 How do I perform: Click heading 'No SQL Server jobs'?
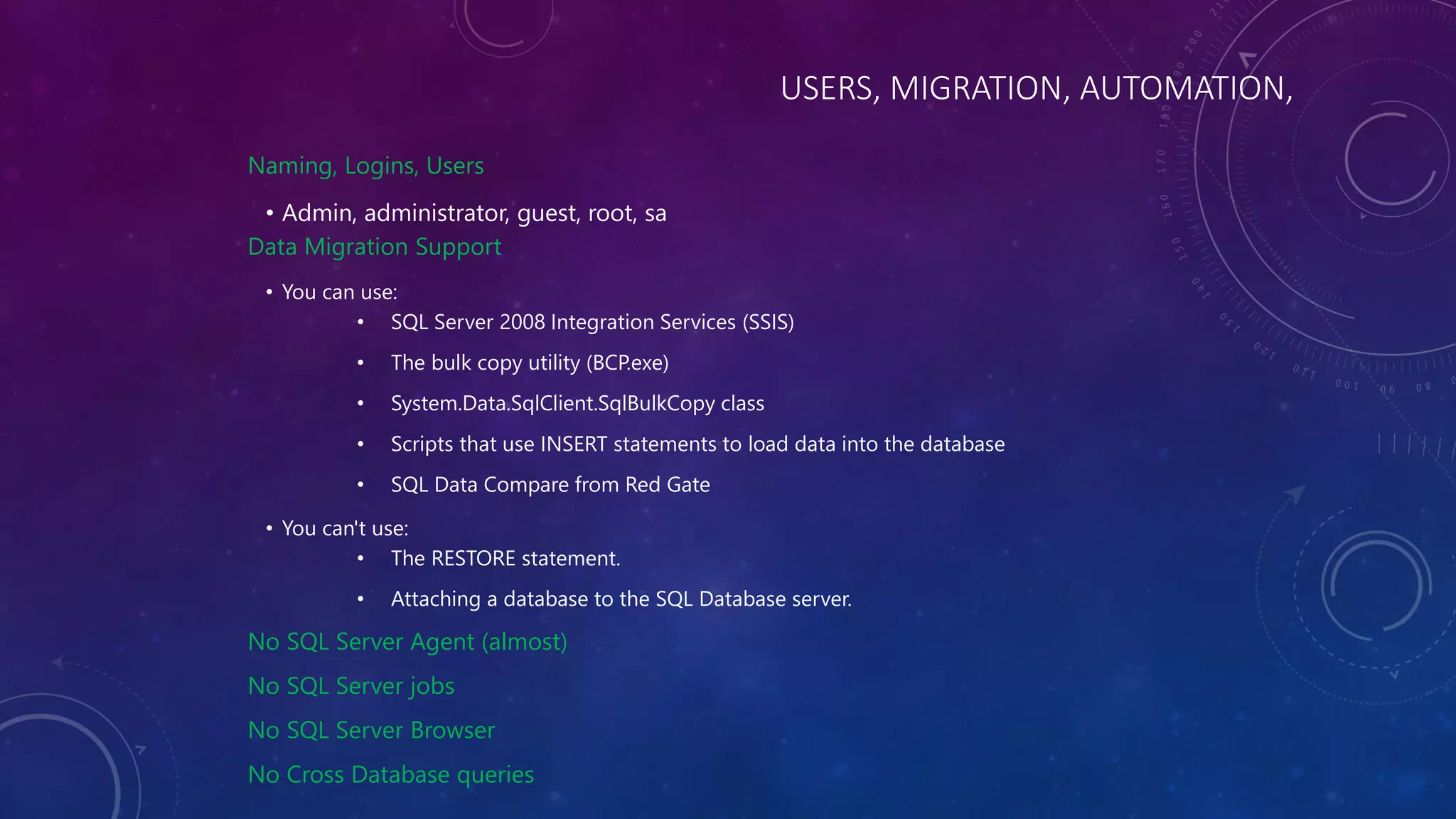pos(351,687)
